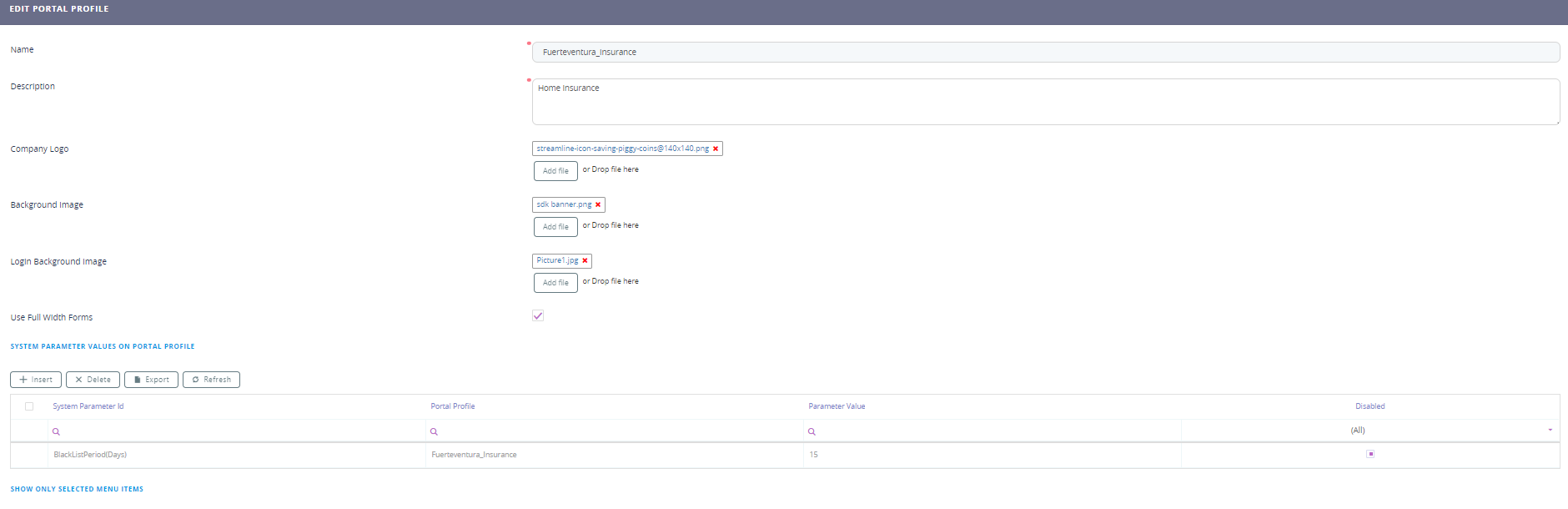Click the Portal Profile filter search icon

434,431
